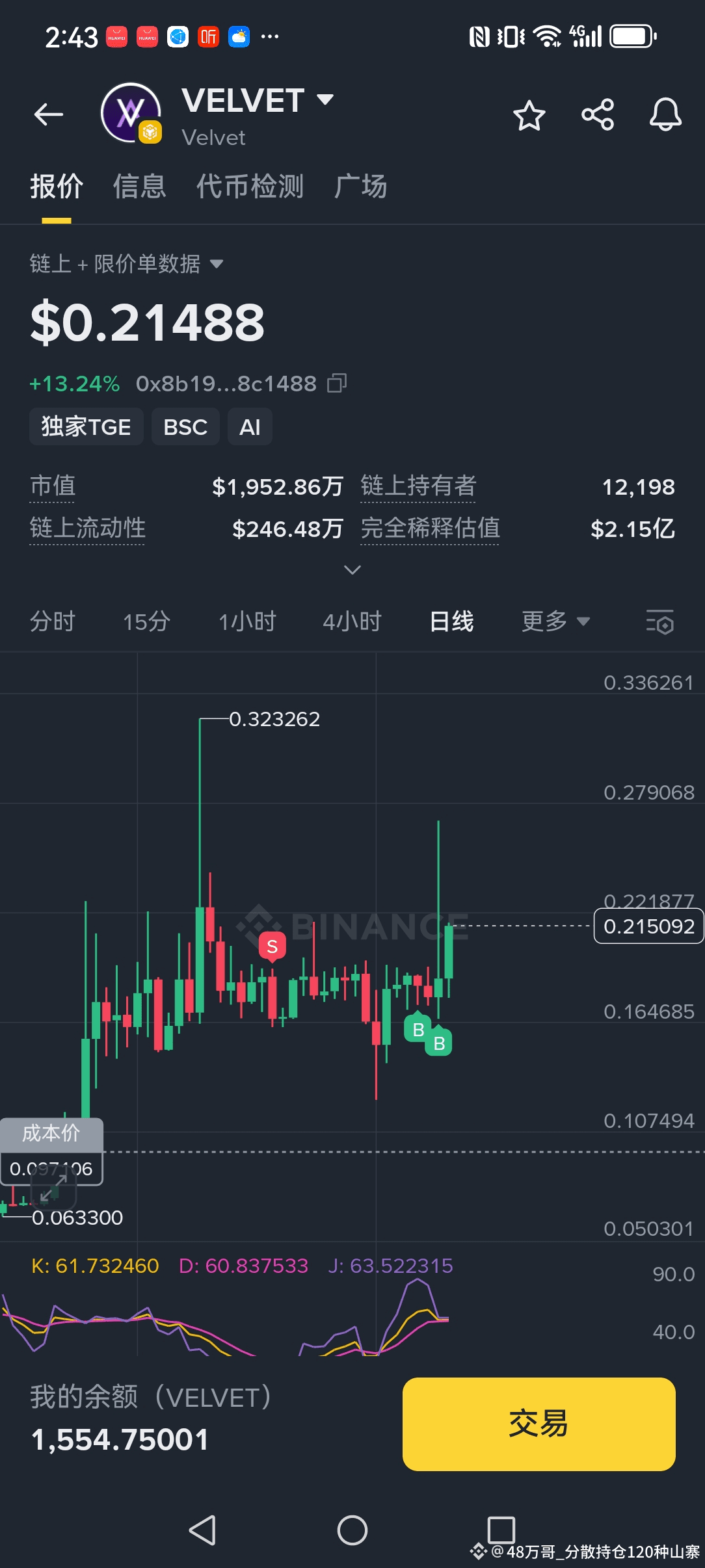Image resolution: width=705 pixels, height=1568 pixels.
Task: Open the 更多 timeframe dropdown
Action: (x=556, y=621)
